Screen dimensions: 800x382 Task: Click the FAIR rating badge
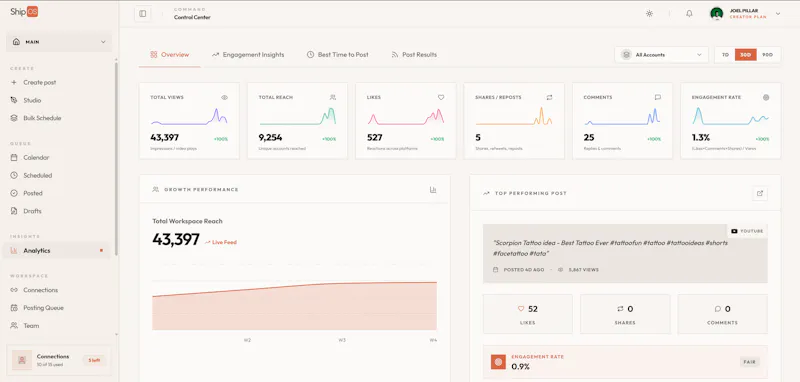click(749, 362)
